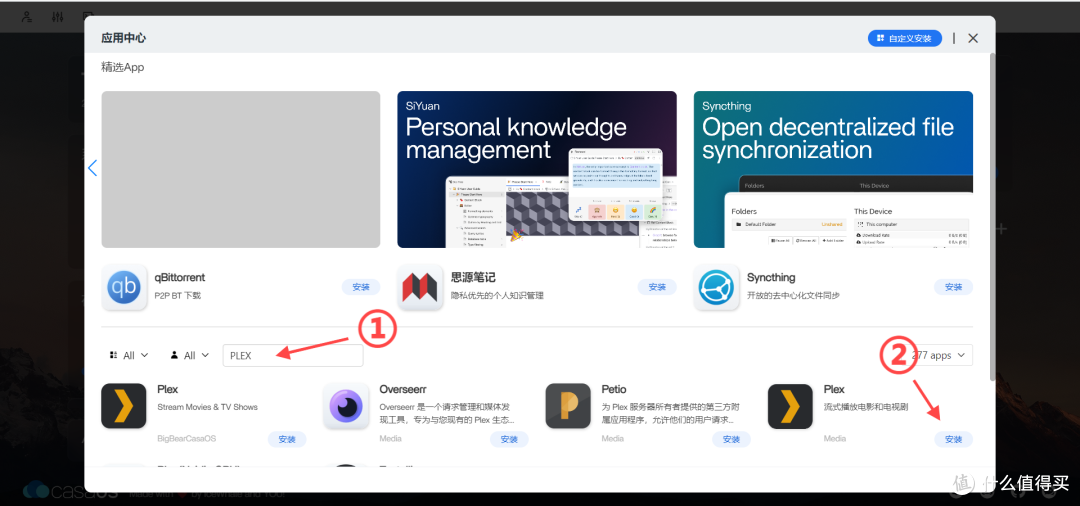Click the P2P BT 下载 description

click(179, 295)
